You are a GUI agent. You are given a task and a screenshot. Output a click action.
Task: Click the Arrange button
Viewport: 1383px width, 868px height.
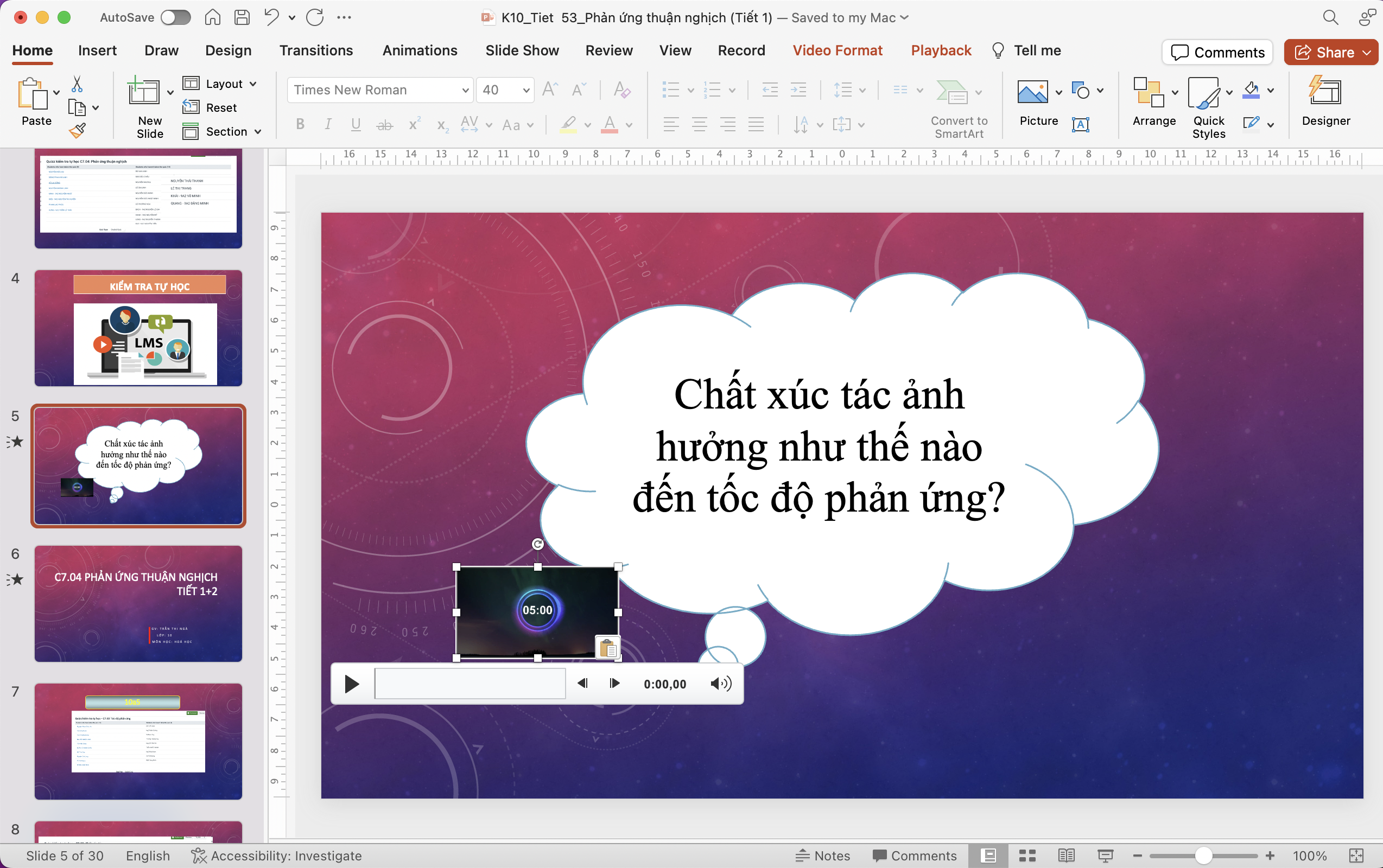[x=1154, y=101]
